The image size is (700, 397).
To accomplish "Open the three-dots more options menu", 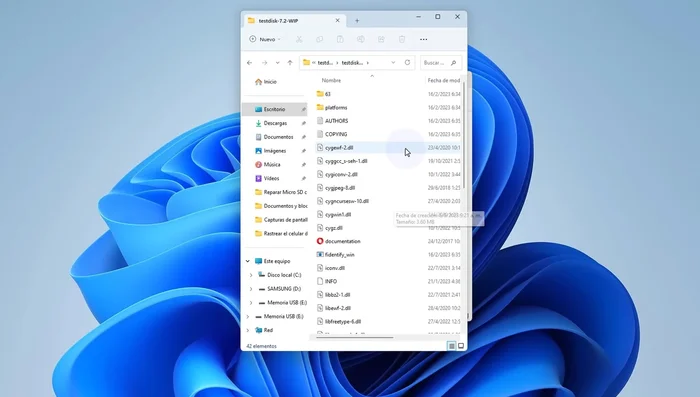I will [x=424, y=39].
